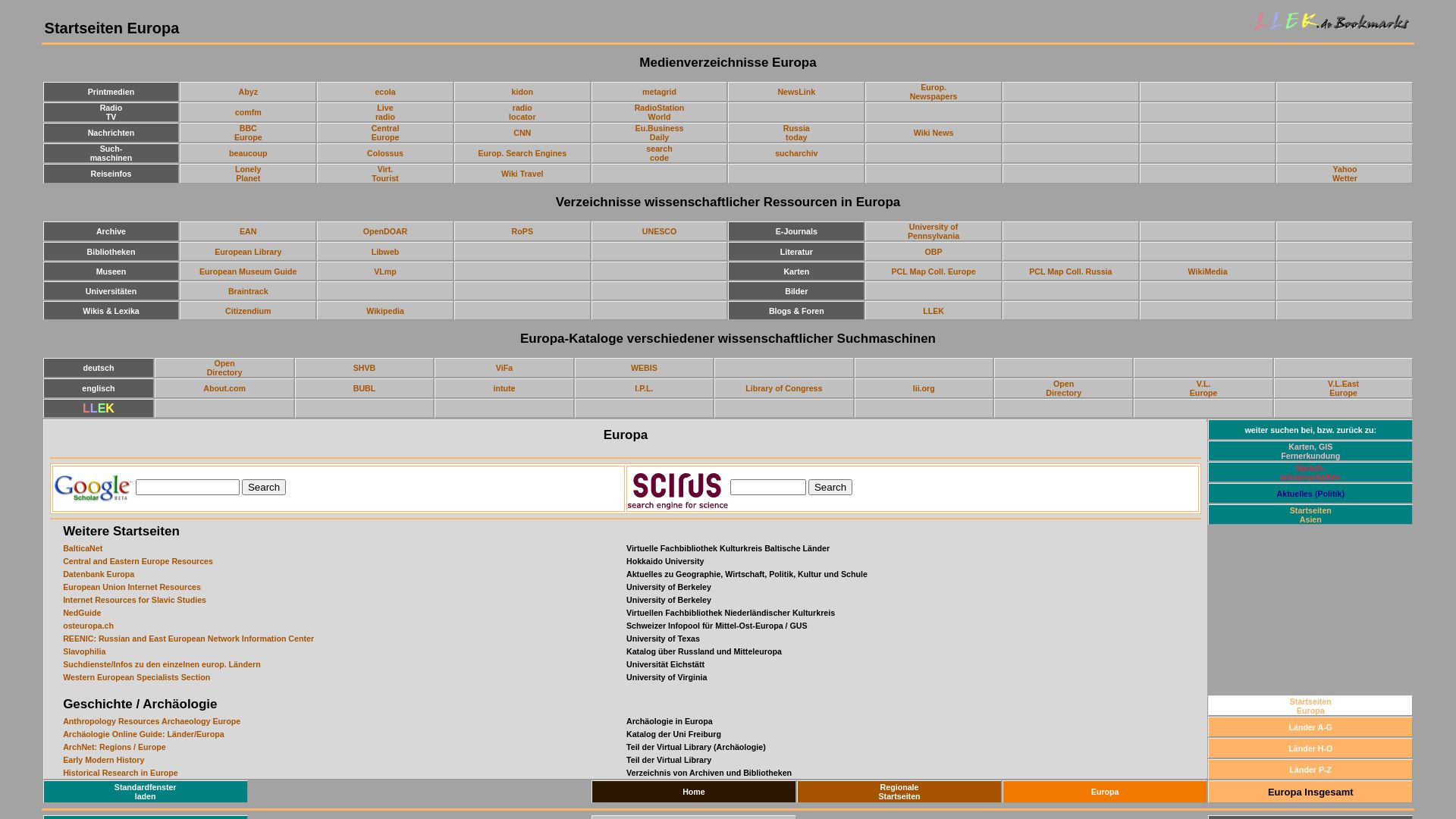The height and width of the screenshot is (819, 1456).
Task: Click the Search button next to Scirus
Action: point(830,487)
